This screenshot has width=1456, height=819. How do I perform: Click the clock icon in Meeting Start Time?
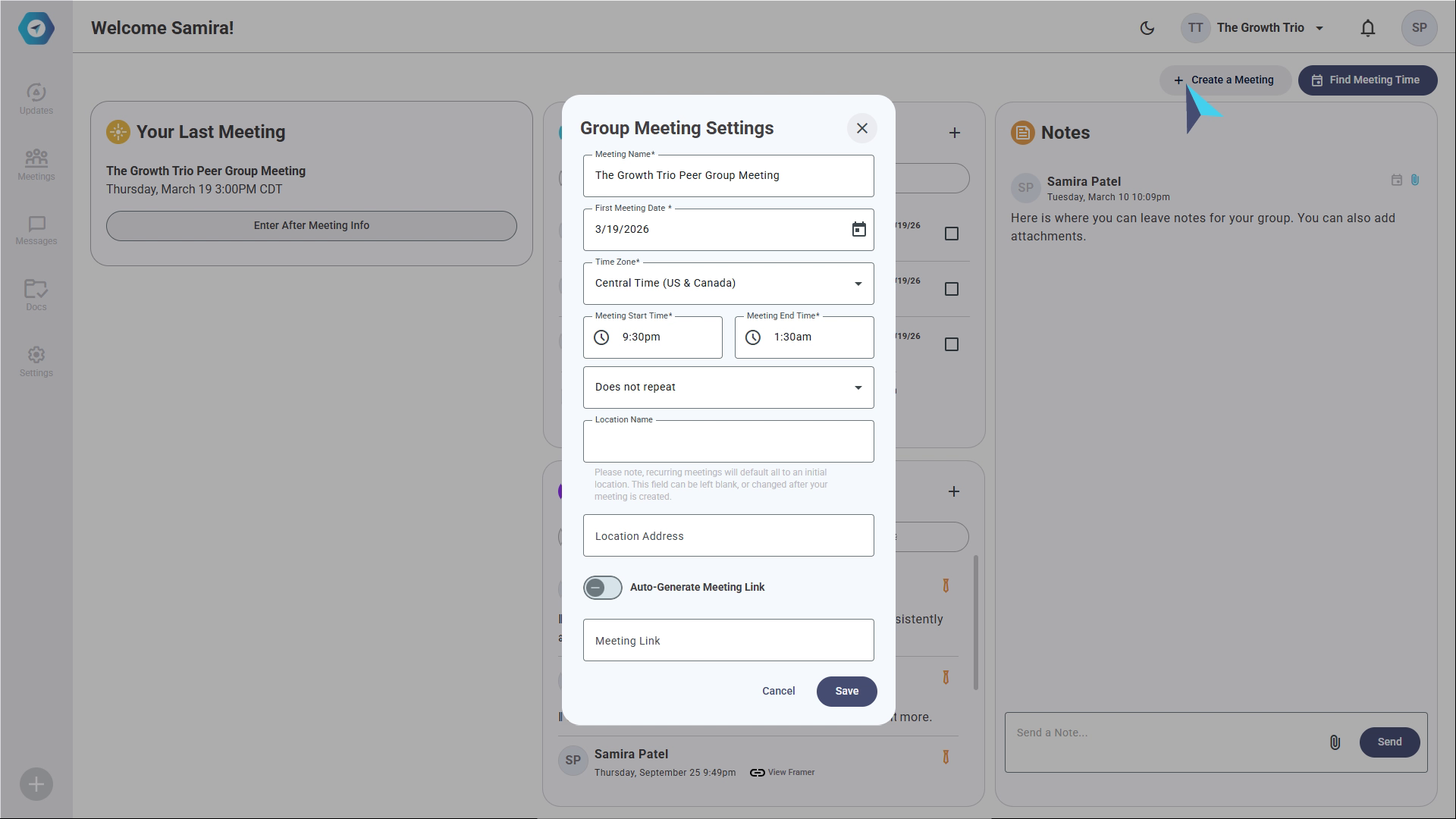point(601,337)
